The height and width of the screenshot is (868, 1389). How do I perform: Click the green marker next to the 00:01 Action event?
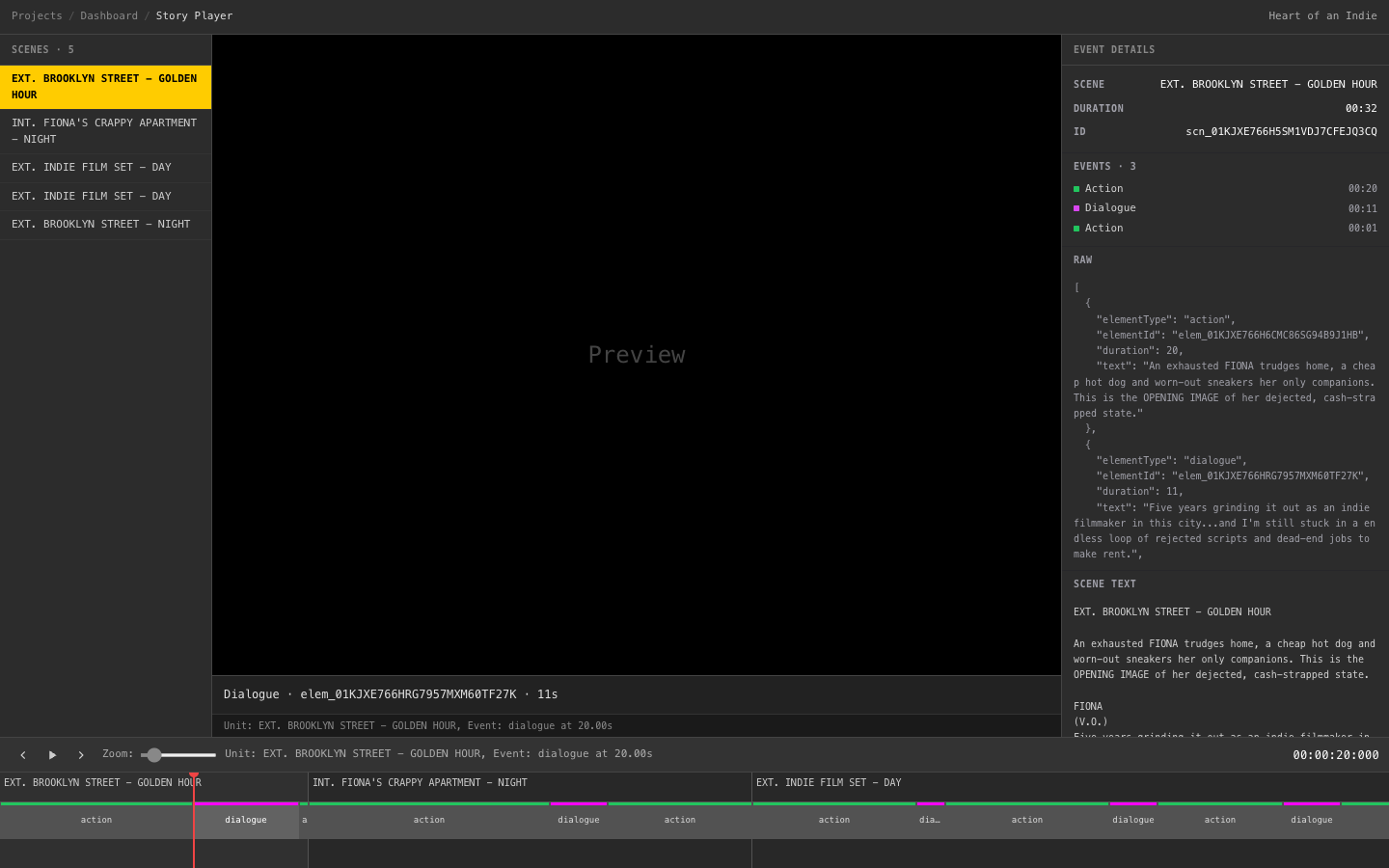click(1077, 228)
